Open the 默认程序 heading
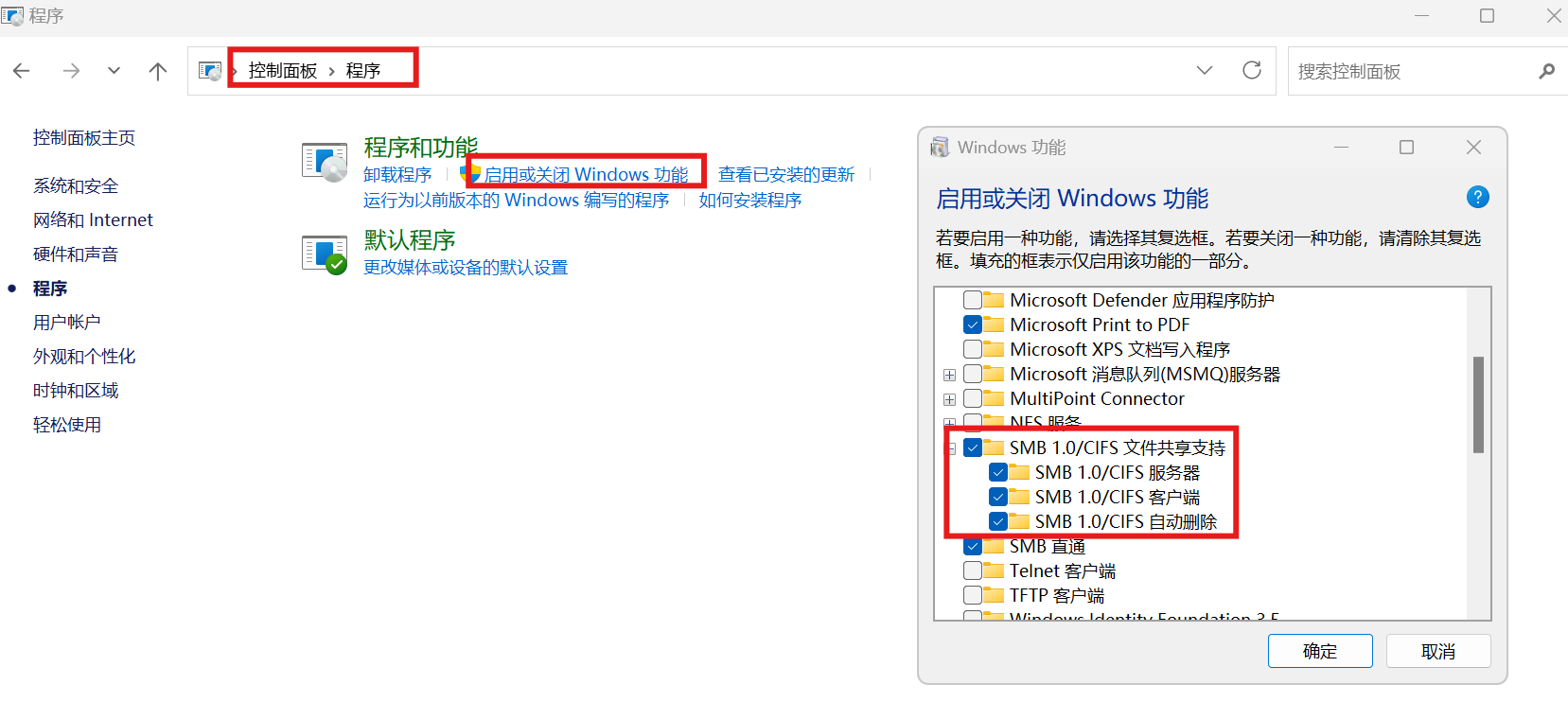Screen dimensions: 1568x702 410,240
